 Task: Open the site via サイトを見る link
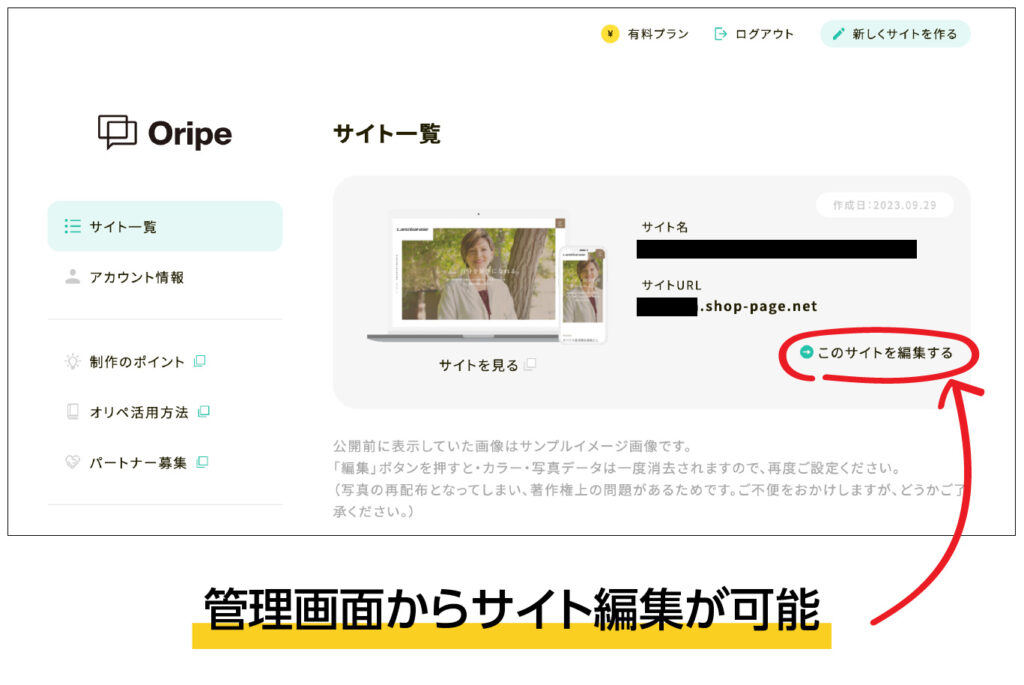point(478,364)
